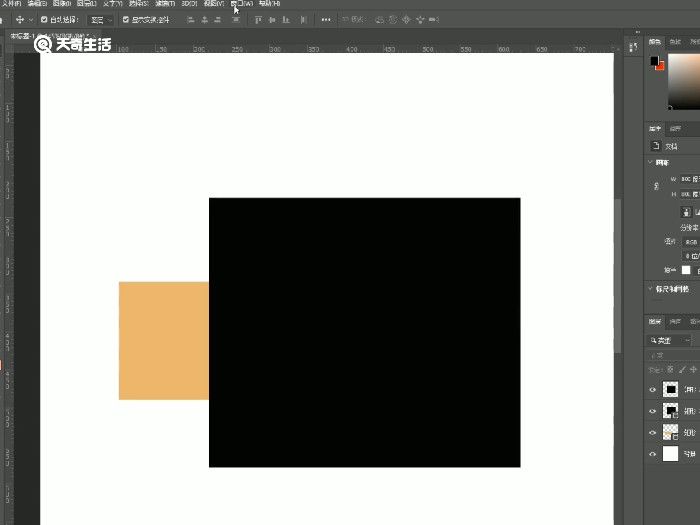
Task: Click the Distribute vertically icon
Action: point(236,20)
